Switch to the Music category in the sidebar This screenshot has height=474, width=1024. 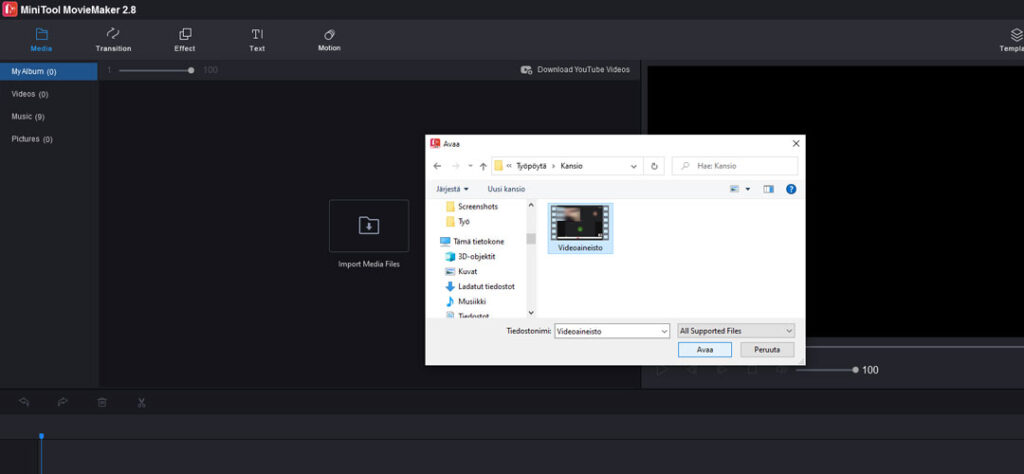[28, 117]
